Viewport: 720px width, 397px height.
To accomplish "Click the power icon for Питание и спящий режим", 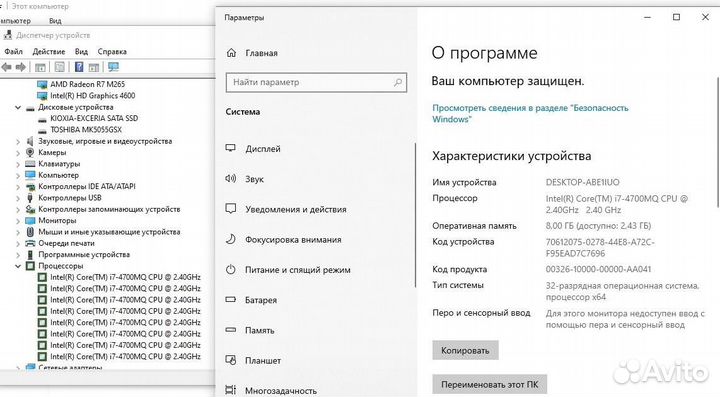I will tap(231, 269).
